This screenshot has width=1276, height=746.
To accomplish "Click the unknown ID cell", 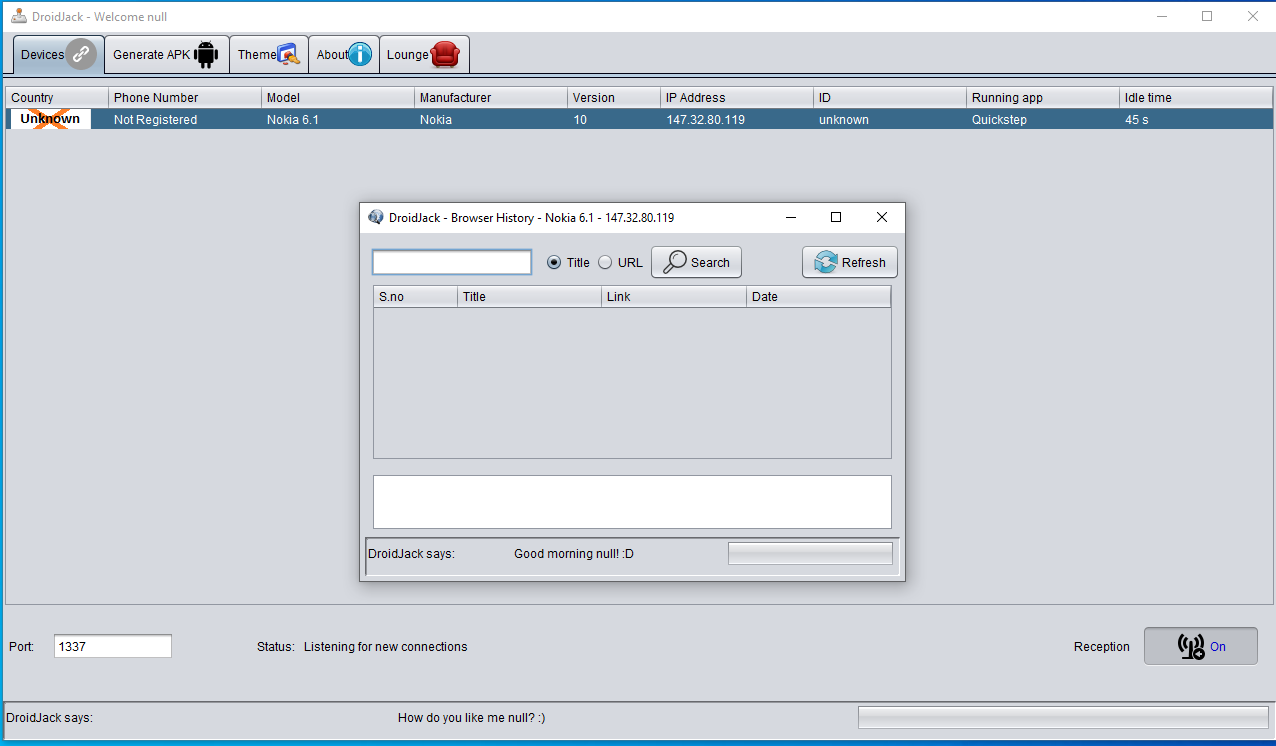I will tap(890, 119).
